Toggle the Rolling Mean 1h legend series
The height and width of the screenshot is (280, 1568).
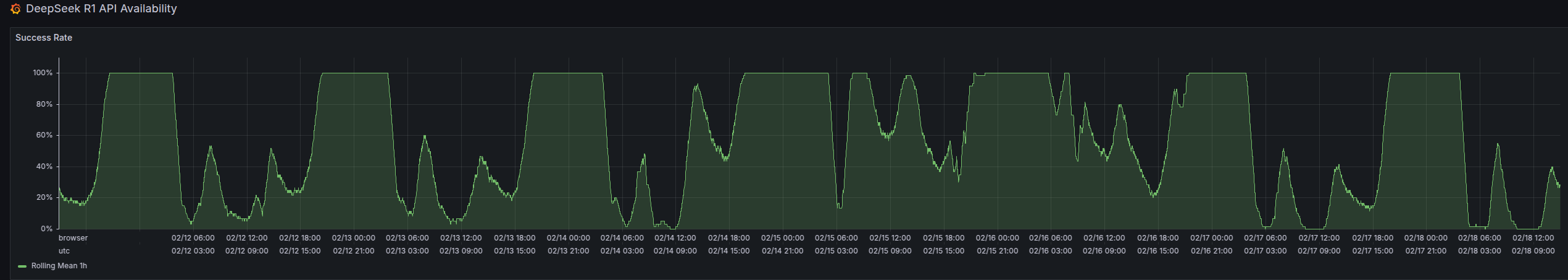point(59,266)
